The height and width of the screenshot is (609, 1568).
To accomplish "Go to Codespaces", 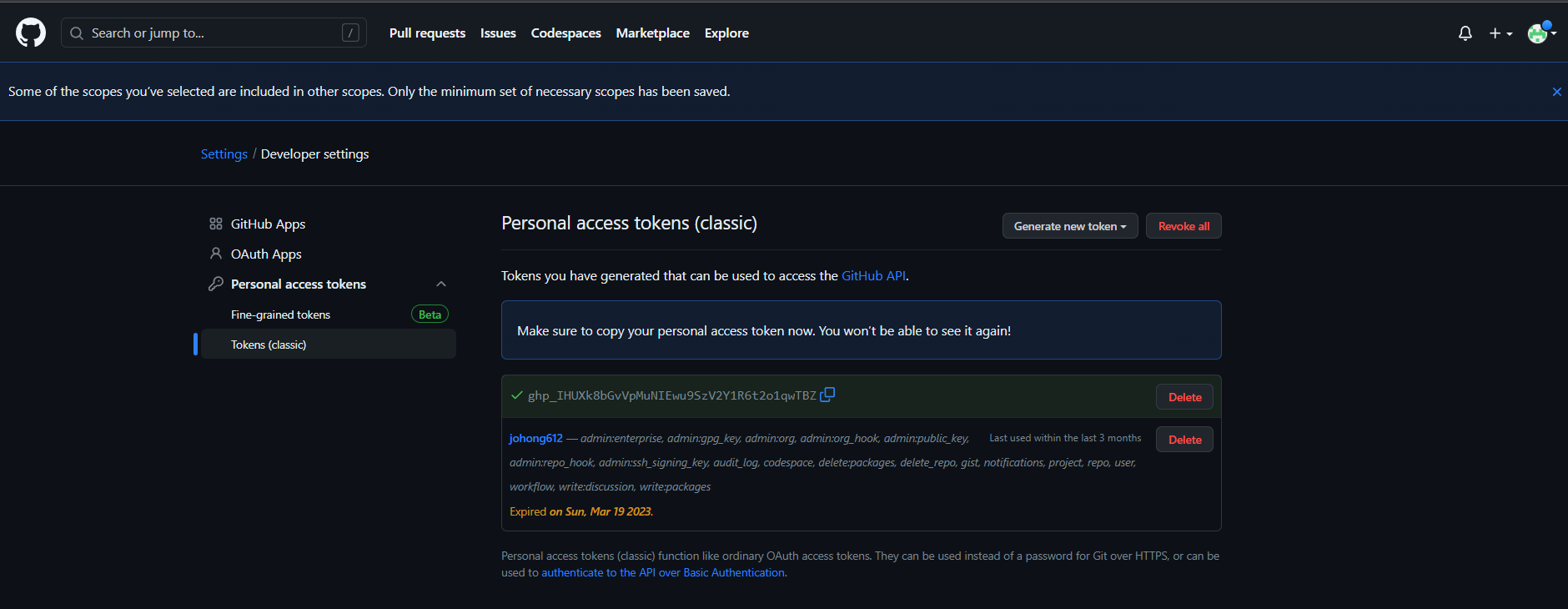I will 565,33.
